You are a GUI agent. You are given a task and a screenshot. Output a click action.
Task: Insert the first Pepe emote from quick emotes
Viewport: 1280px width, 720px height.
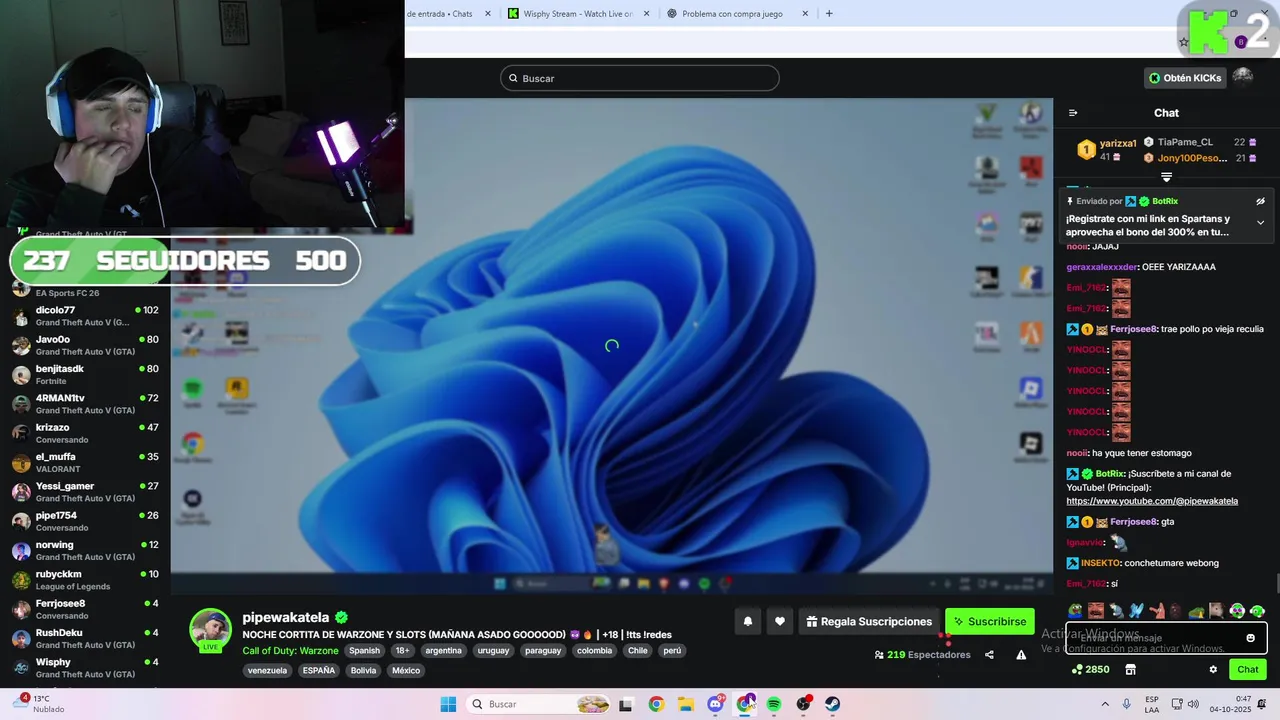pos(1075,610)
